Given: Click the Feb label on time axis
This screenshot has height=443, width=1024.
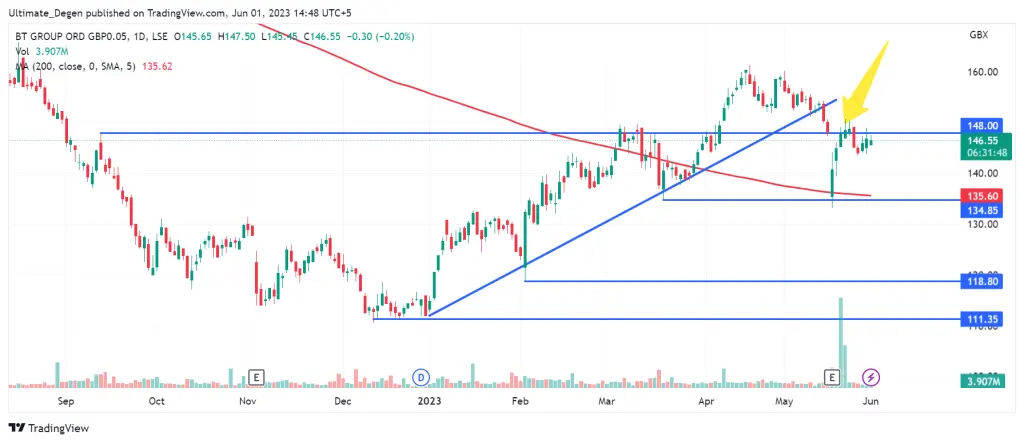Looking at the screenshot, I should coord(520,401).
